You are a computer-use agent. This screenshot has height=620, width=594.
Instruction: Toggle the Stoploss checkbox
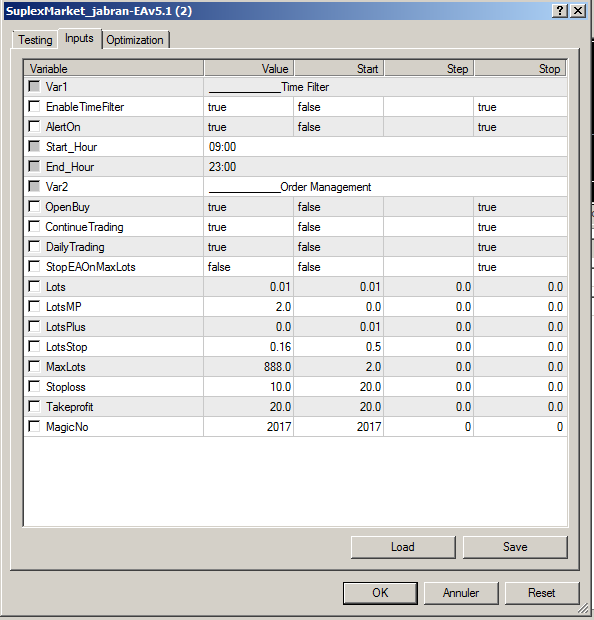coord(34,386)
